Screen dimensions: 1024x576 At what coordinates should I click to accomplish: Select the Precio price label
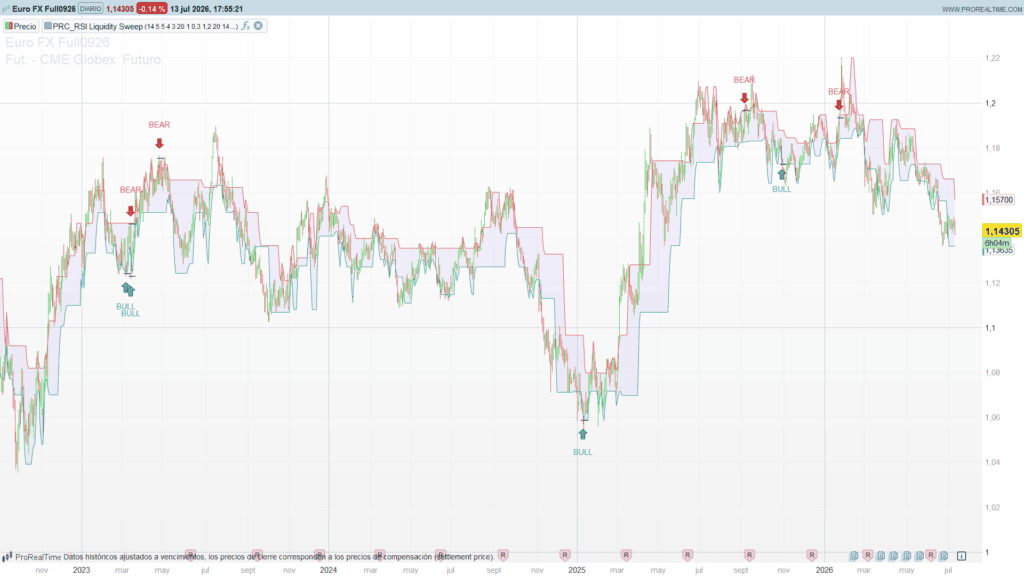pos(25,26)
